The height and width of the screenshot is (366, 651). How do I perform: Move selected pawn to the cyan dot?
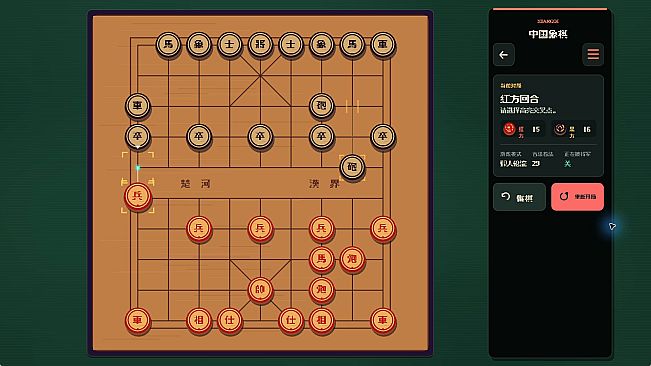pyautogui.click(x=138, y=168)
